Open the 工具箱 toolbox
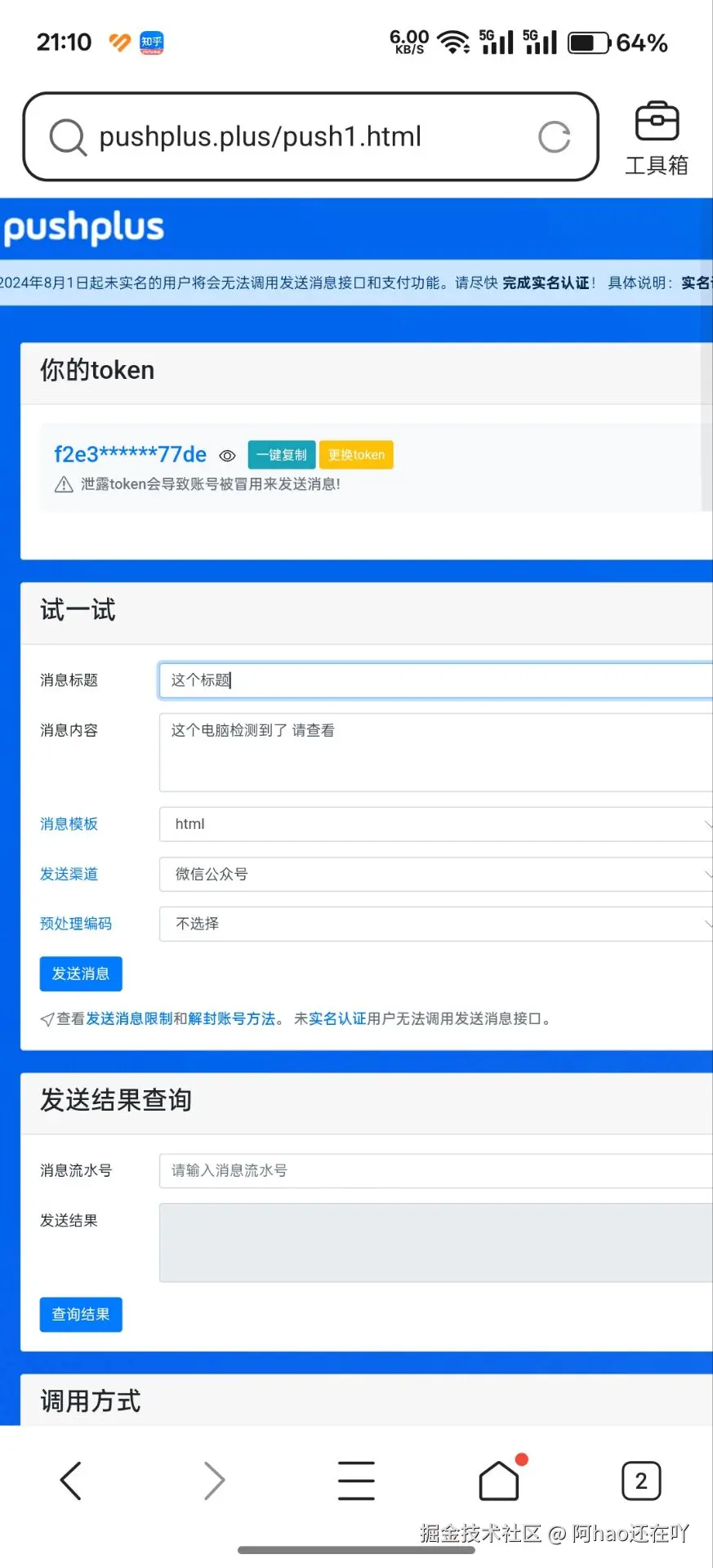This screenshot has height=1568, width=713. pos(657,139)
